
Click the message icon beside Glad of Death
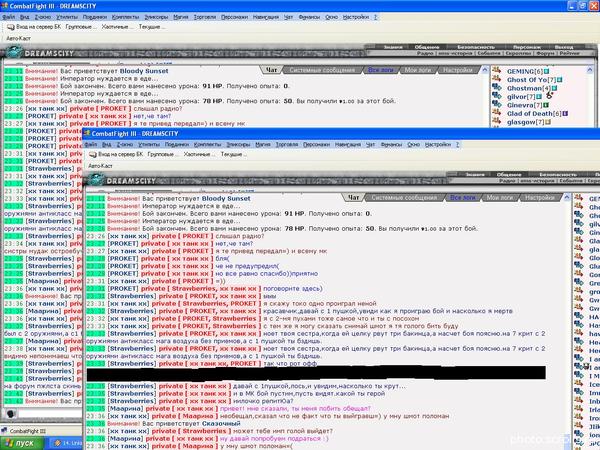click(497, 112)
